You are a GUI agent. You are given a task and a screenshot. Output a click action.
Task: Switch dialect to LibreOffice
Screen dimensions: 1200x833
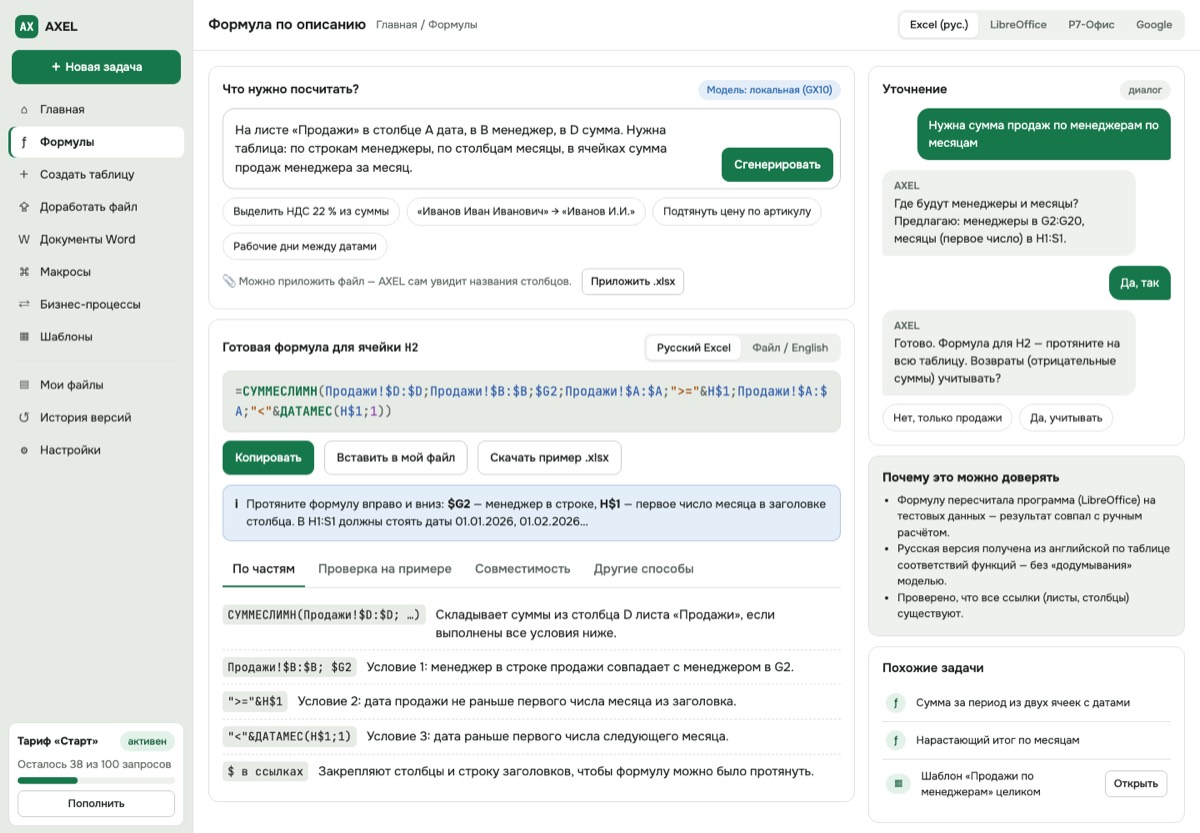pos(1018,25)
